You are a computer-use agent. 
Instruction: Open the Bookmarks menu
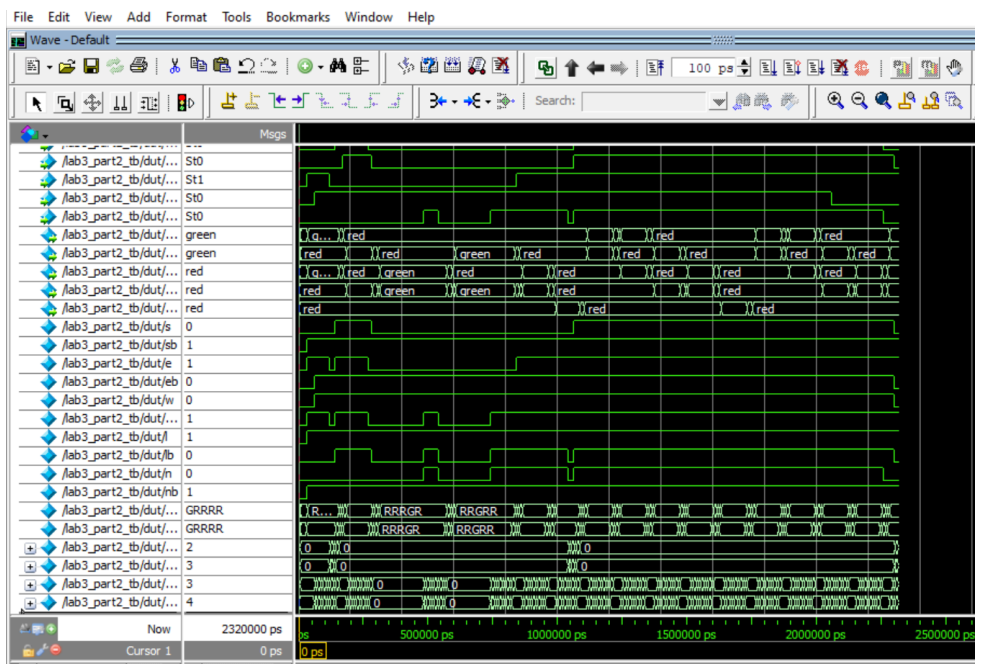pos(299,17)
